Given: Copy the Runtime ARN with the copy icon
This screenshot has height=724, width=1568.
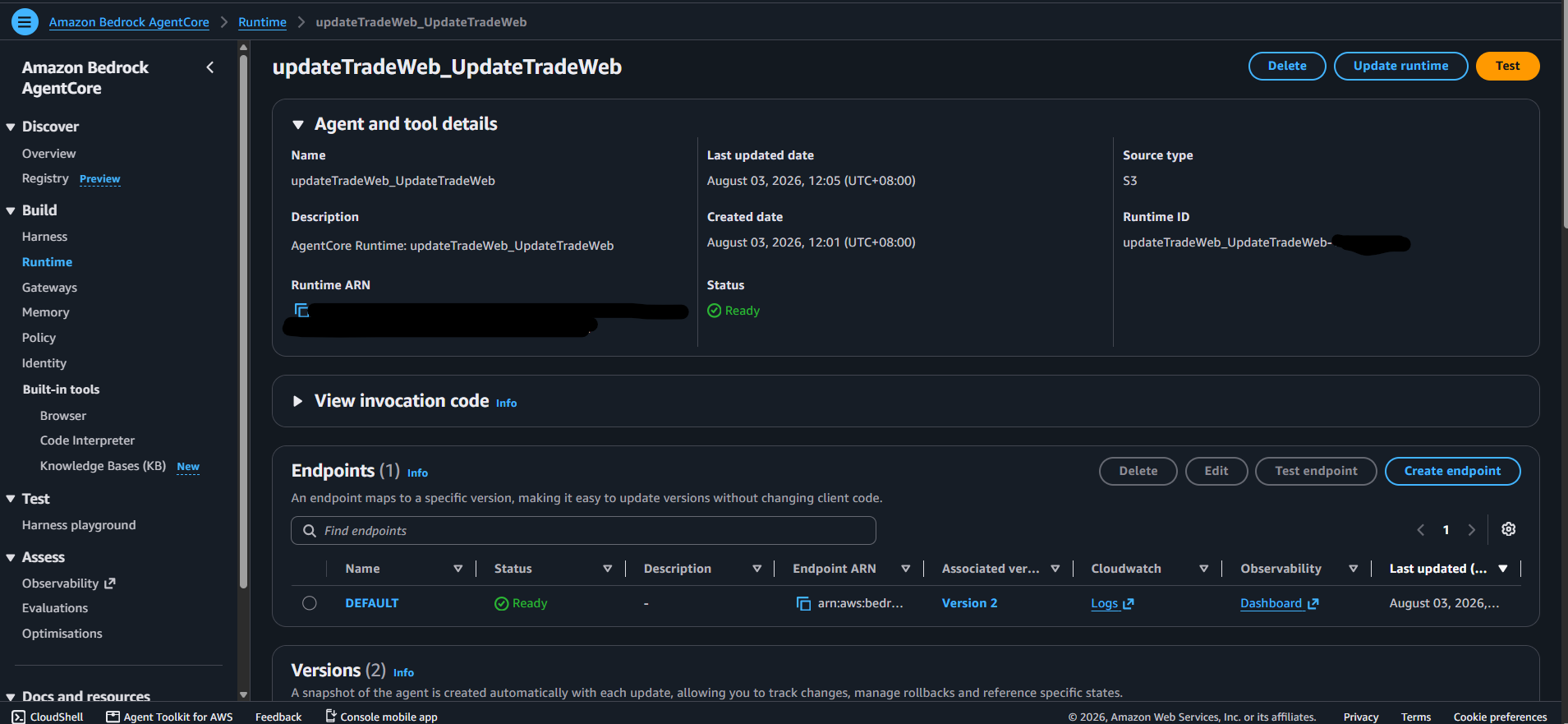Looking at the screenshot, I should click(301, 310).
